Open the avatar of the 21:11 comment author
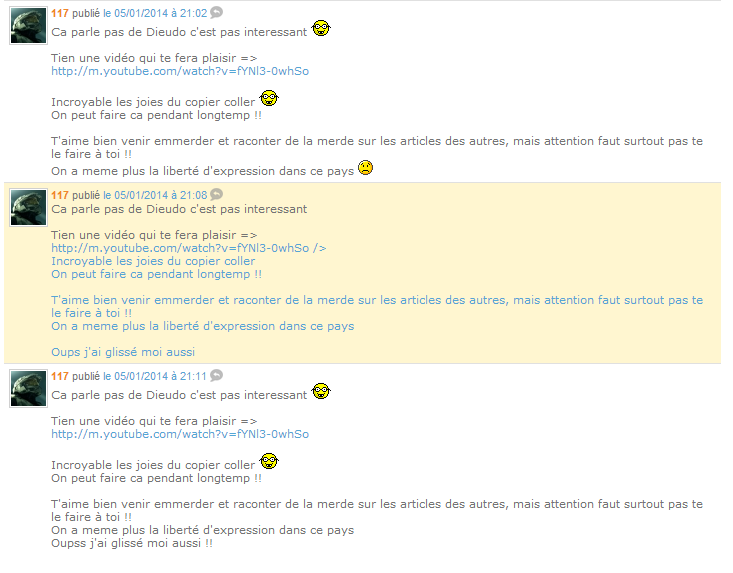The width and height of the screenshot is (733, 573). 29,388
